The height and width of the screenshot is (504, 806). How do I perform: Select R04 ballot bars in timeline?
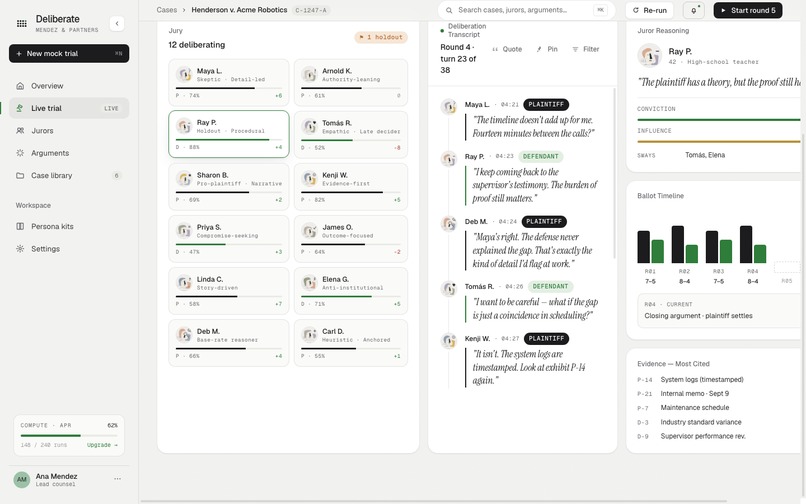[753, 244]
